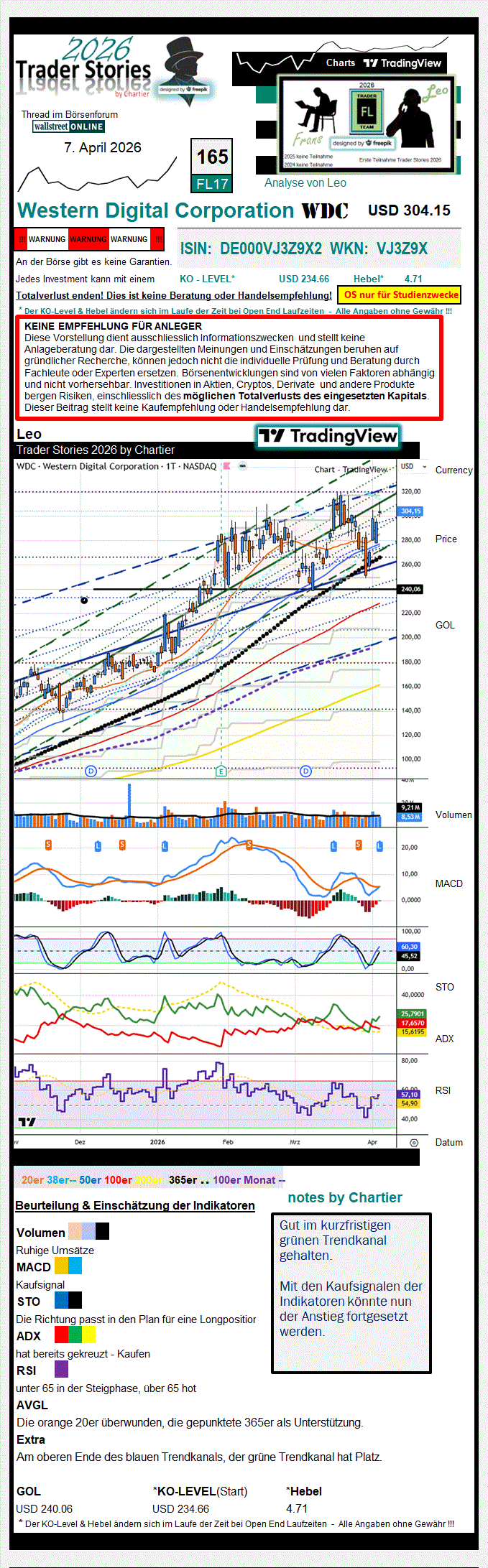Click the pink flag icon beside NASDAQ
488x1568 pixels.
click(x=227, y=466)
